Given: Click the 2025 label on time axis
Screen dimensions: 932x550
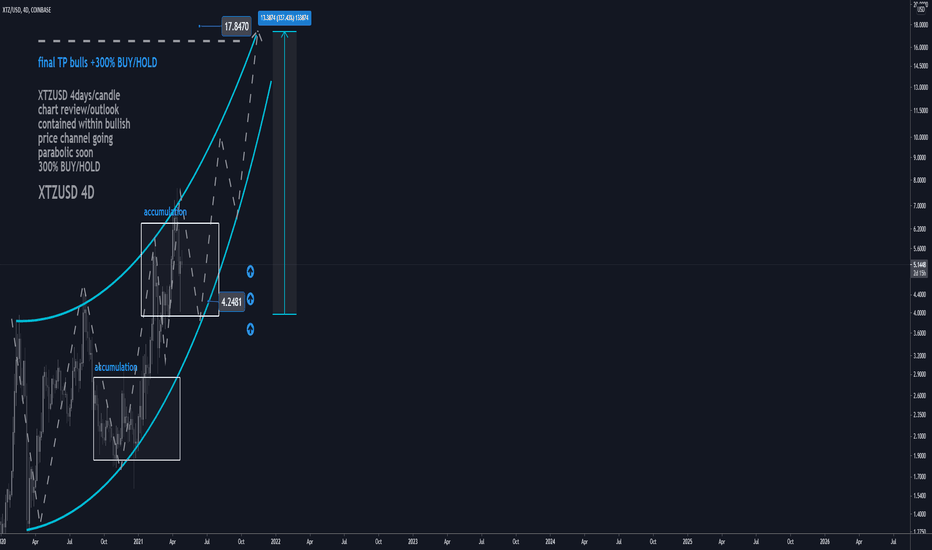Looking at the screenshot, I should (x=688, y=542).
